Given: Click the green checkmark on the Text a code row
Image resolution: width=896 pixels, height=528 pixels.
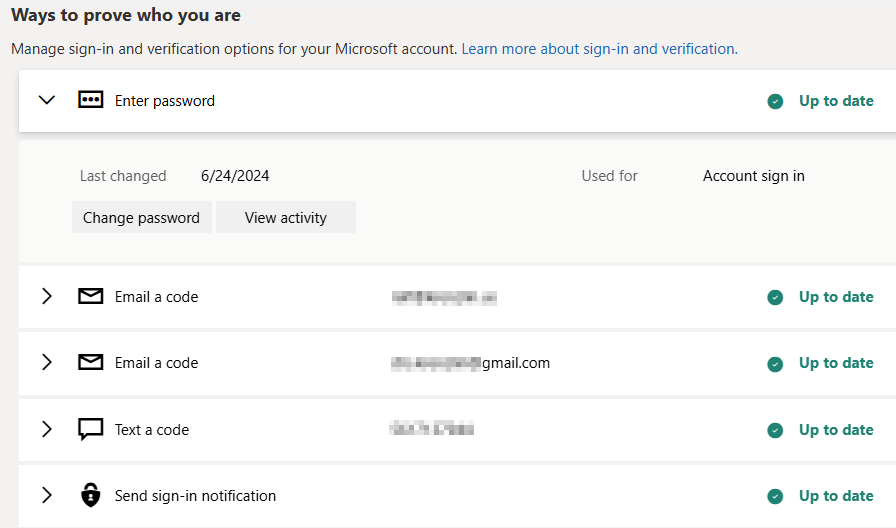Looking at the screenshot, I should coord(775,430).
